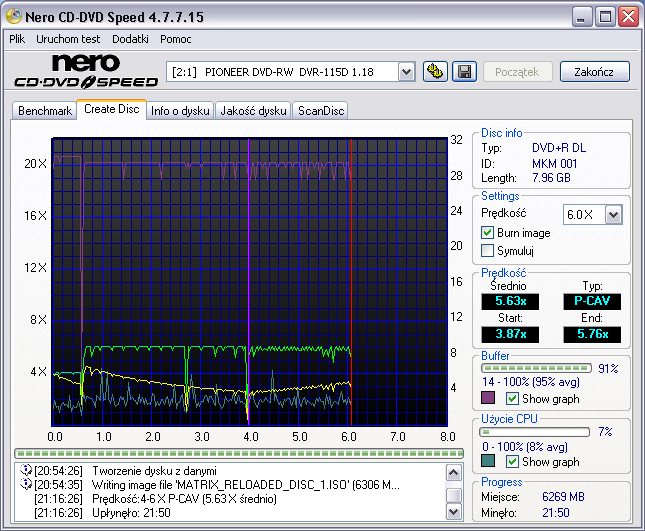Viewport: 645px width, 531px height.
Task: Open the Uruchom test menu
Action: (x=68, y=39)
